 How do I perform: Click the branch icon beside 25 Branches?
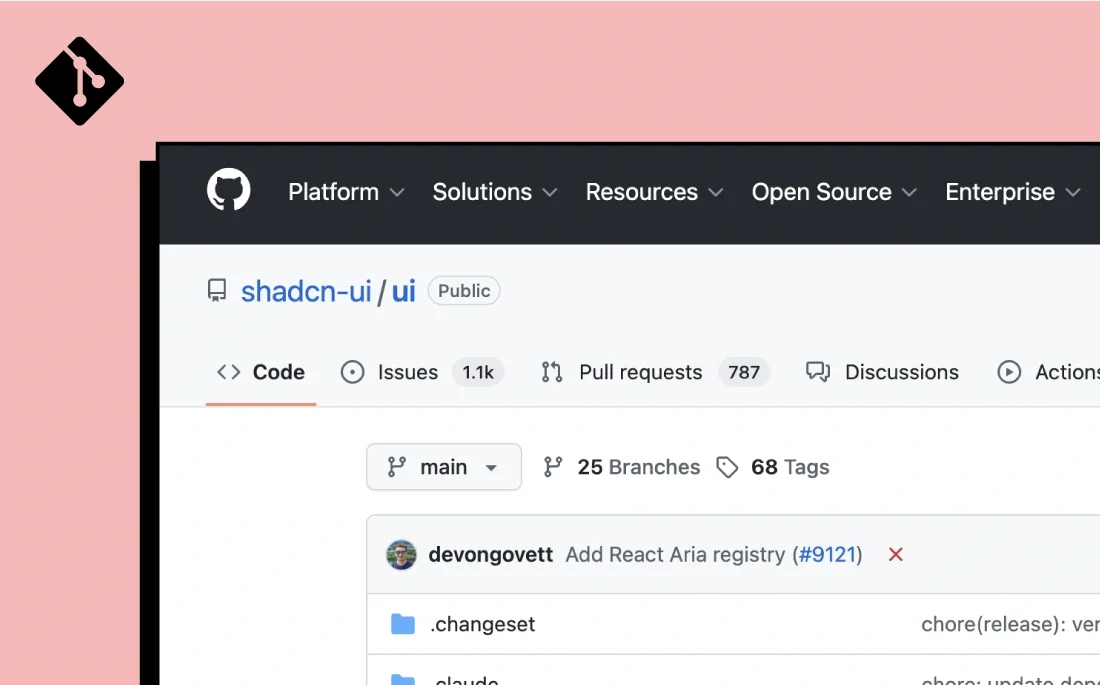(x=553, y=467)
